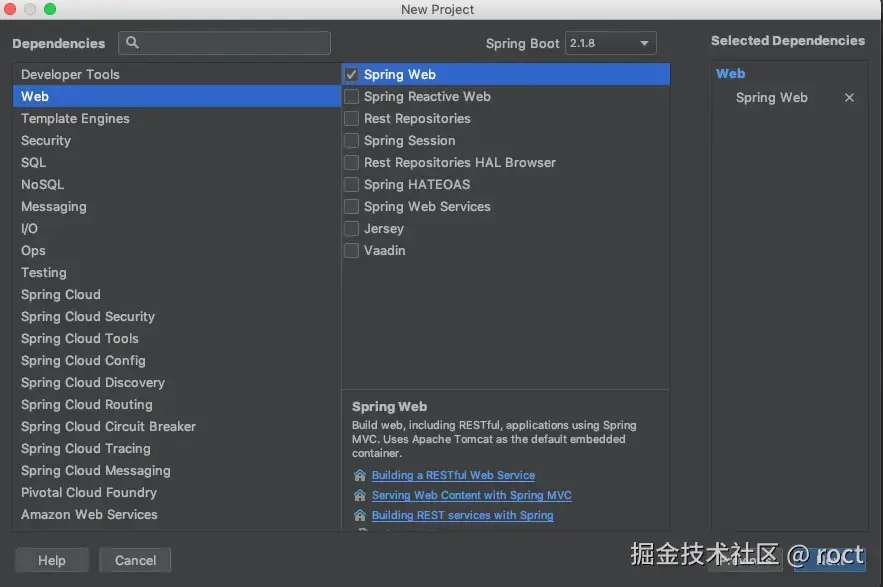Select the Pivotal Cloud Foundry category
Screen dimensions: 883x587
[177, 492]
